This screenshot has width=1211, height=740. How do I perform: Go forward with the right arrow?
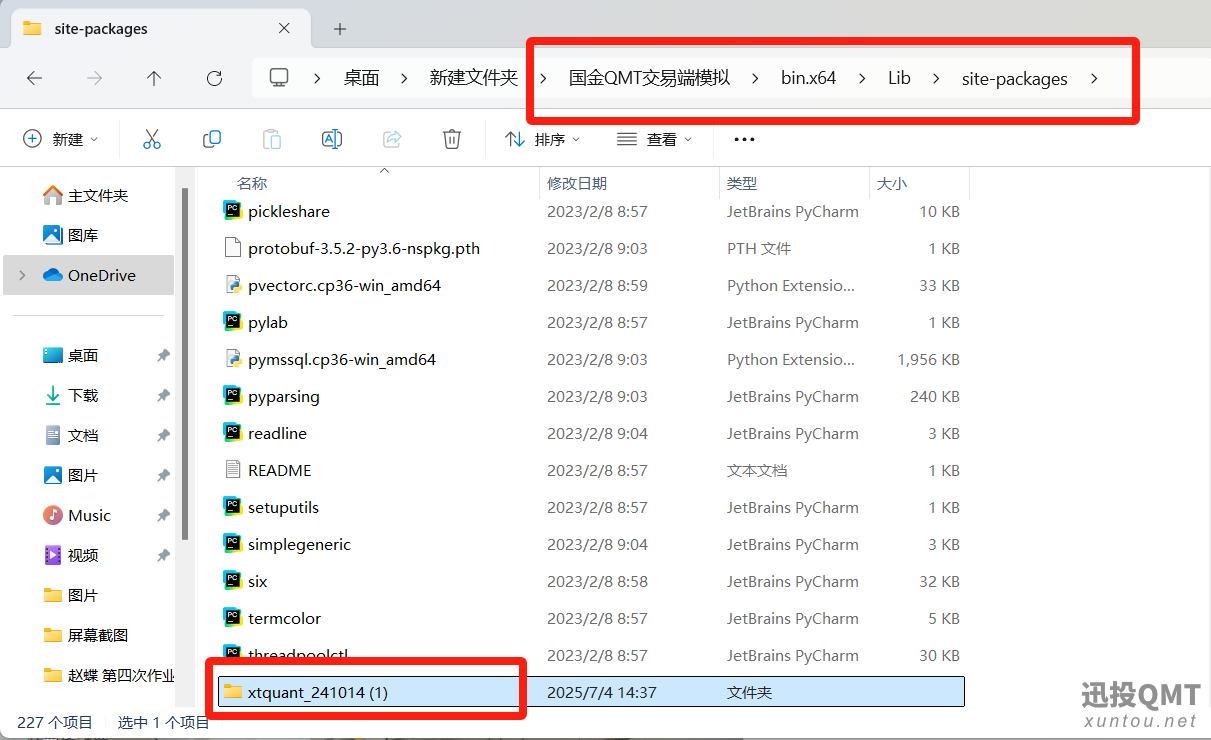click(94, 78)
